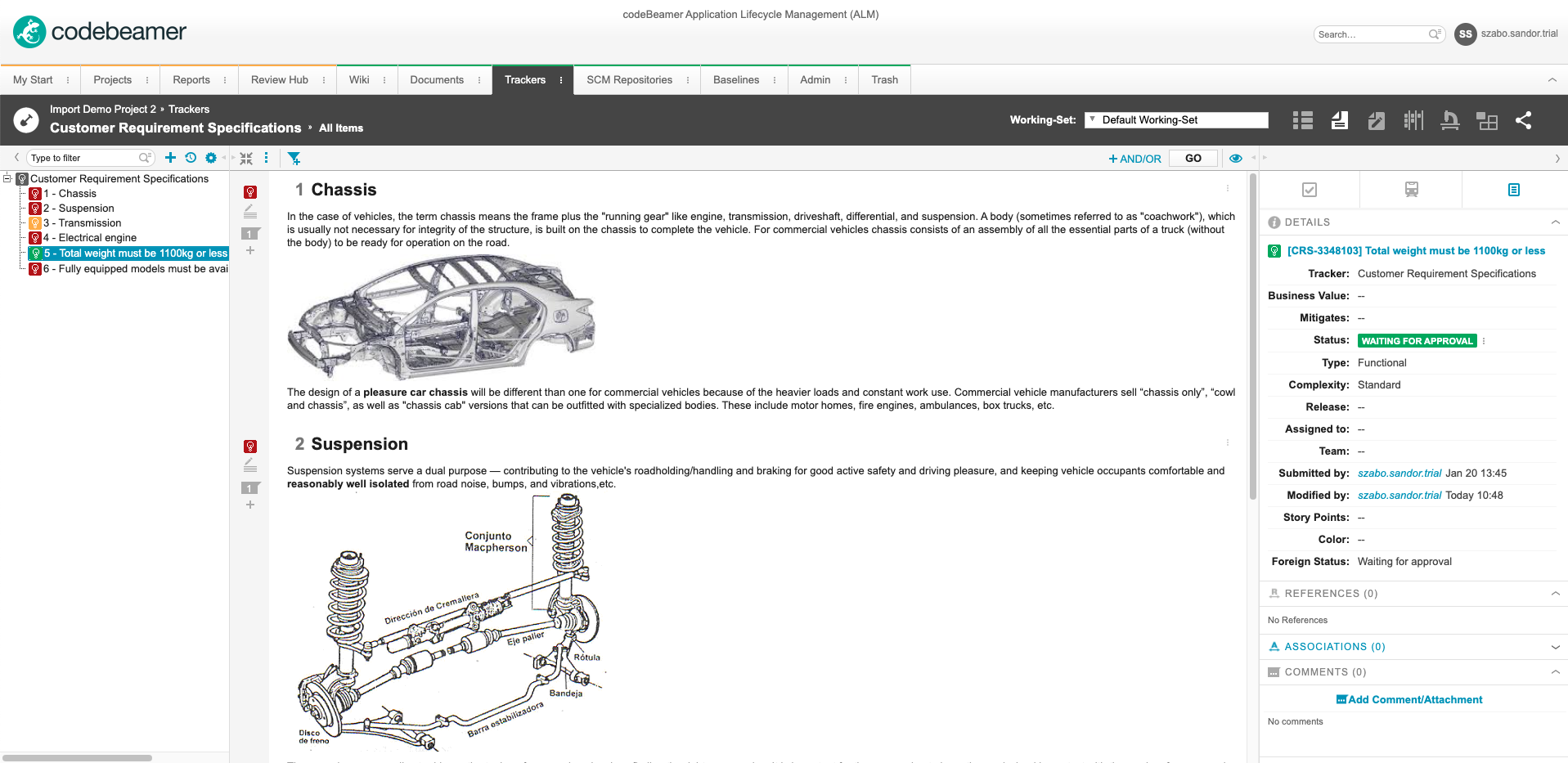
Task: Switch to table view using the list icon
Action: tap(1302, 120)
